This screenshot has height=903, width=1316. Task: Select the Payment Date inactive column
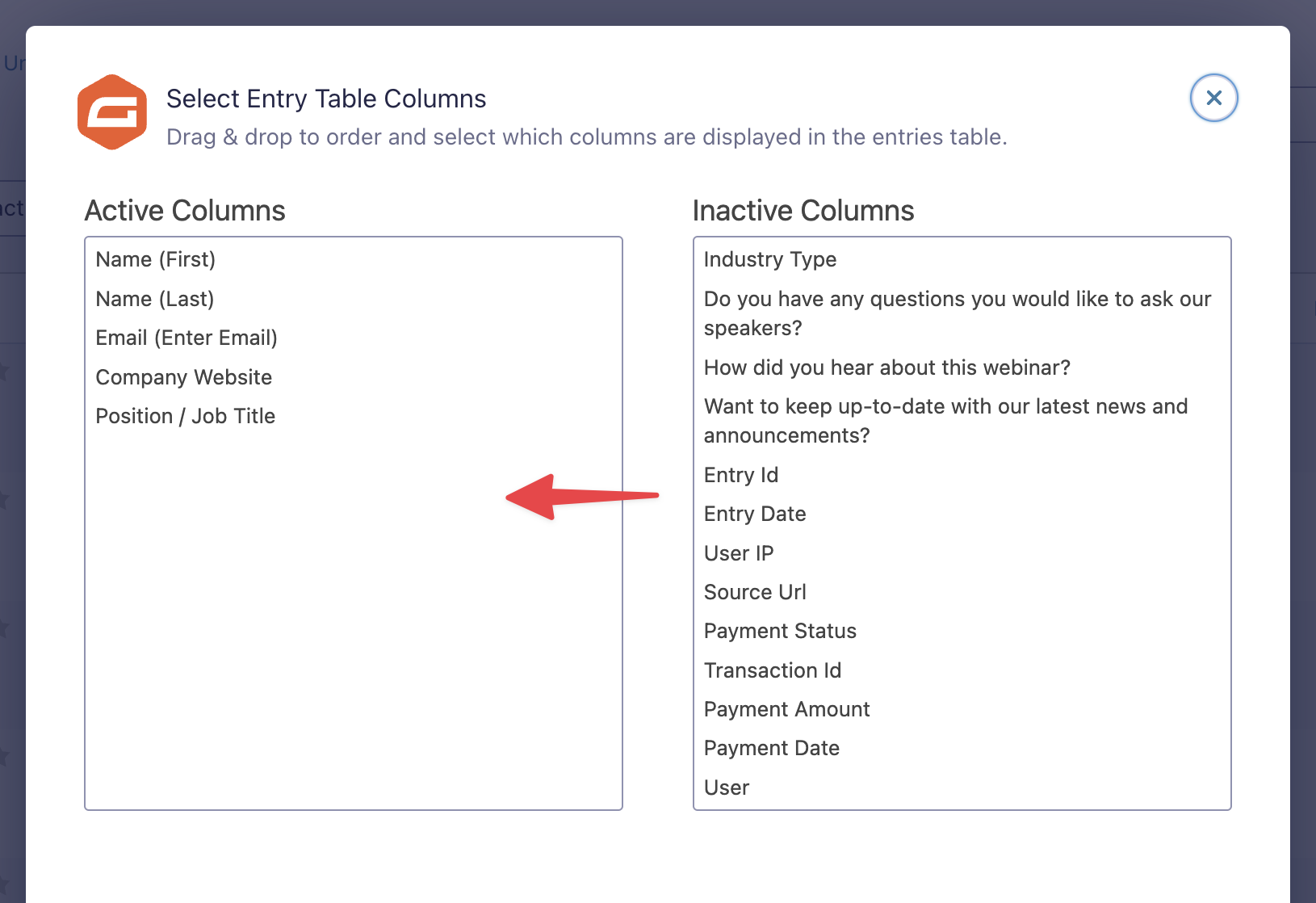point(772,748)
